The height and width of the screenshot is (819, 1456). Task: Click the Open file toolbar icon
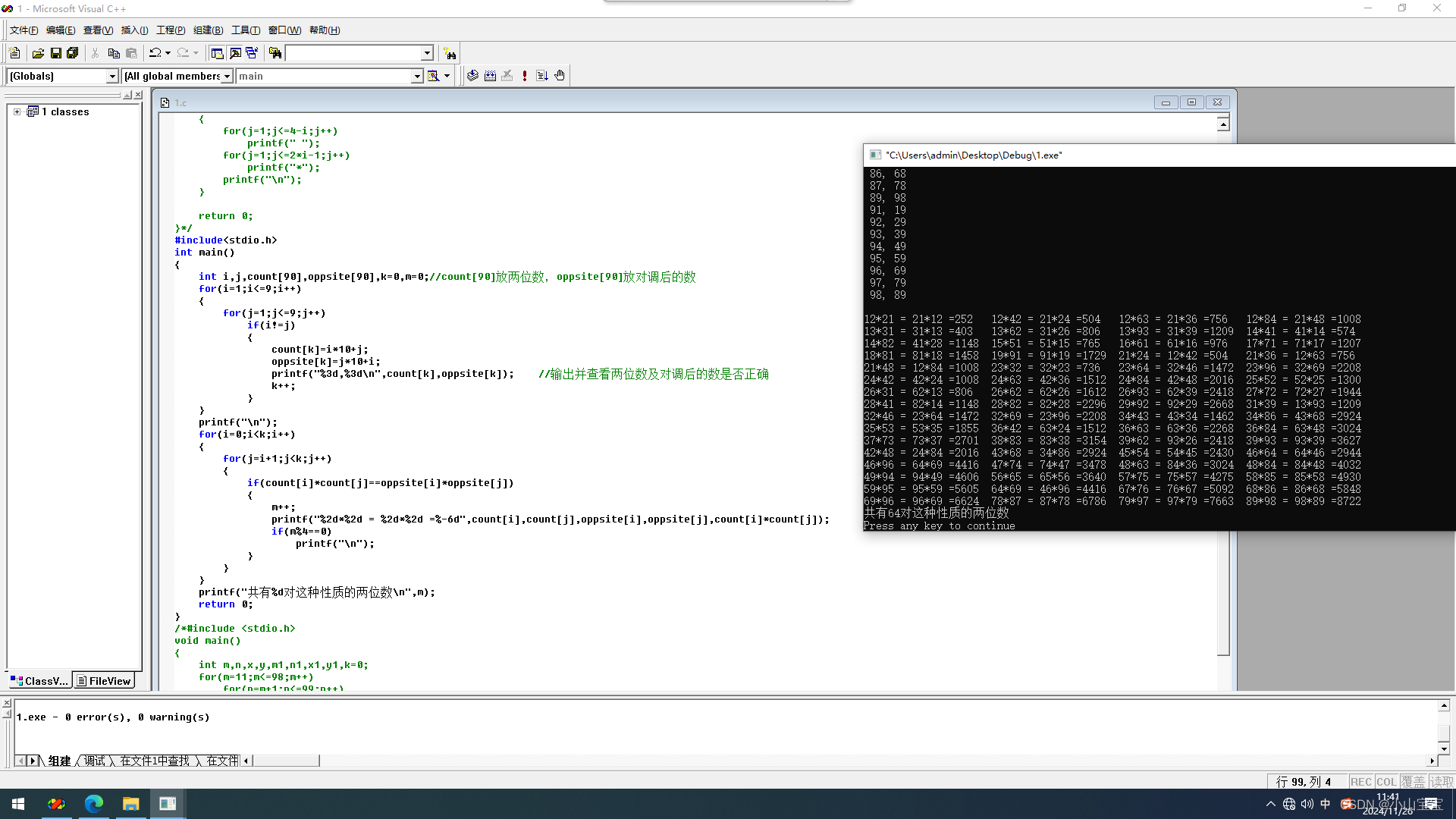(38, 53)
